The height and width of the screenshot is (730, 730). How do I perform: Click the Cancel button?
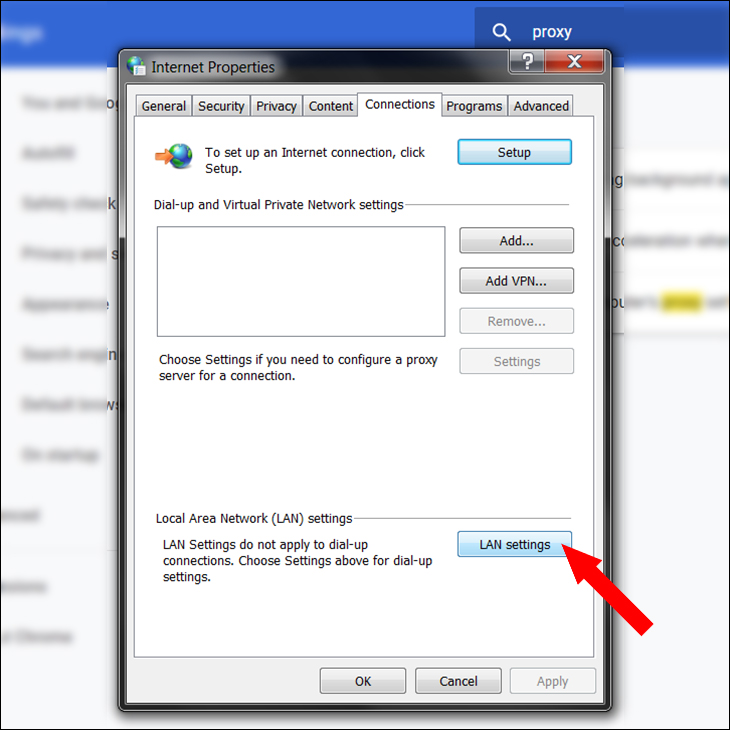[458, 681]
